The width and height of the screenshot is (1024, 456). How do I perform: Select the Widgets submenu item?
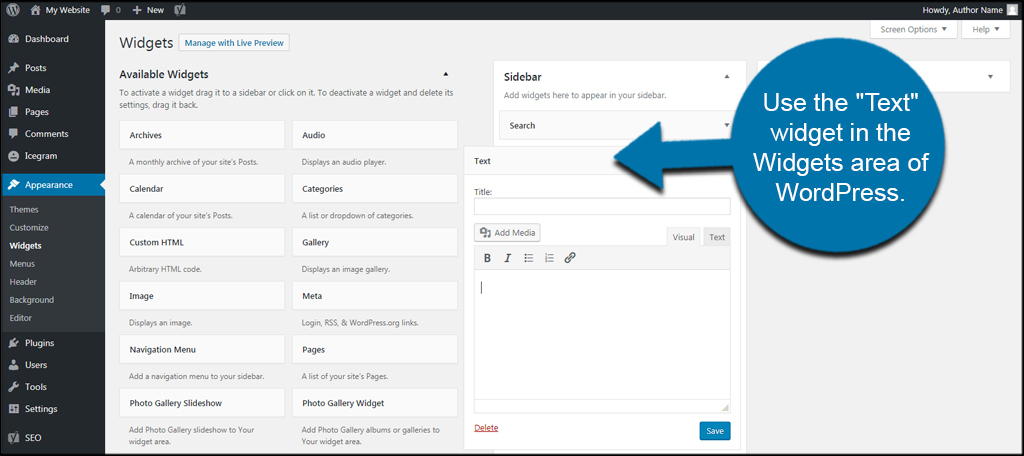pyautogui.click(x=25, y=246)
